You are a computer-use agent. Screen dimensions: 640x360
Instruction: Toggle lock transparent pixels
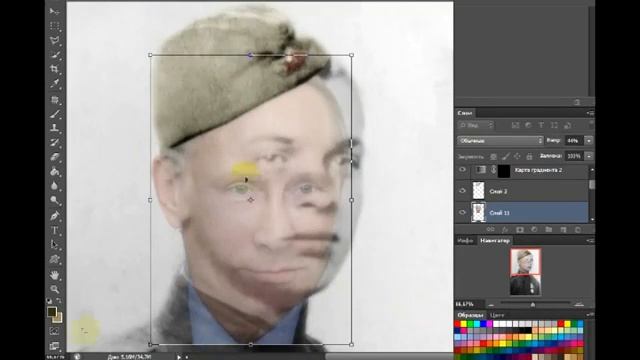pyautogui.click(x=493, y=156)
